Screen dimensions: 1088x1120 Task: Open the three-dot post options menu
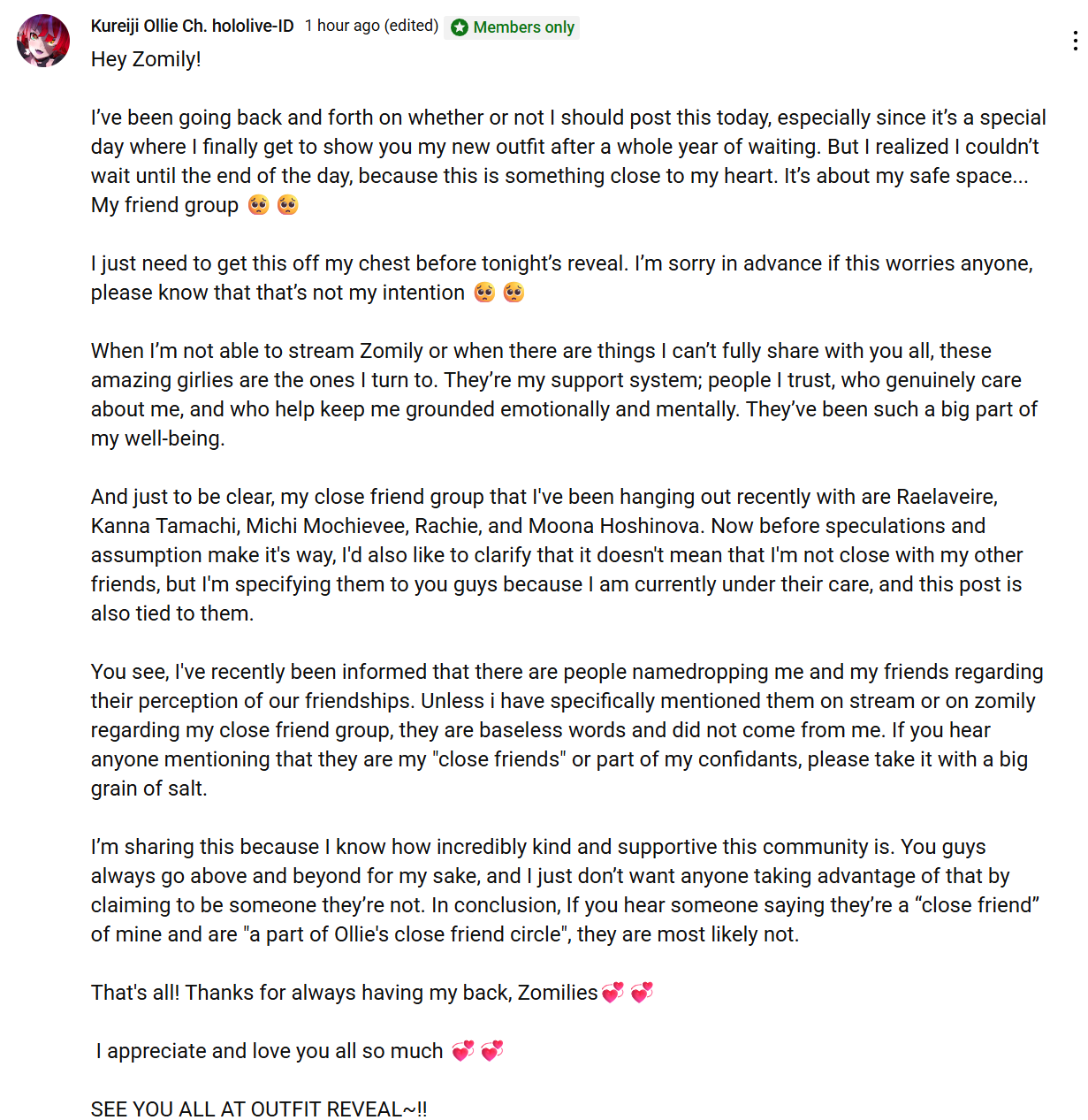tap(1074, 41)
